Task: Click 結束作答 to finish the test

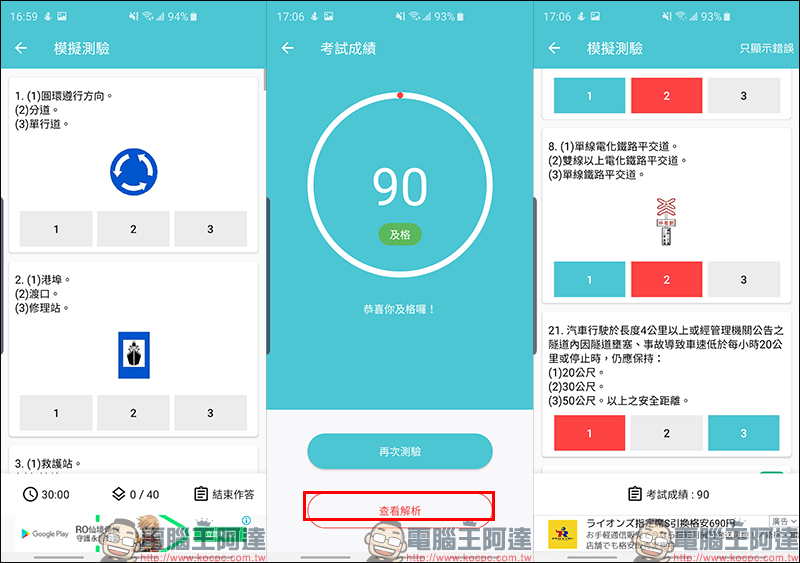Action: 224,494
